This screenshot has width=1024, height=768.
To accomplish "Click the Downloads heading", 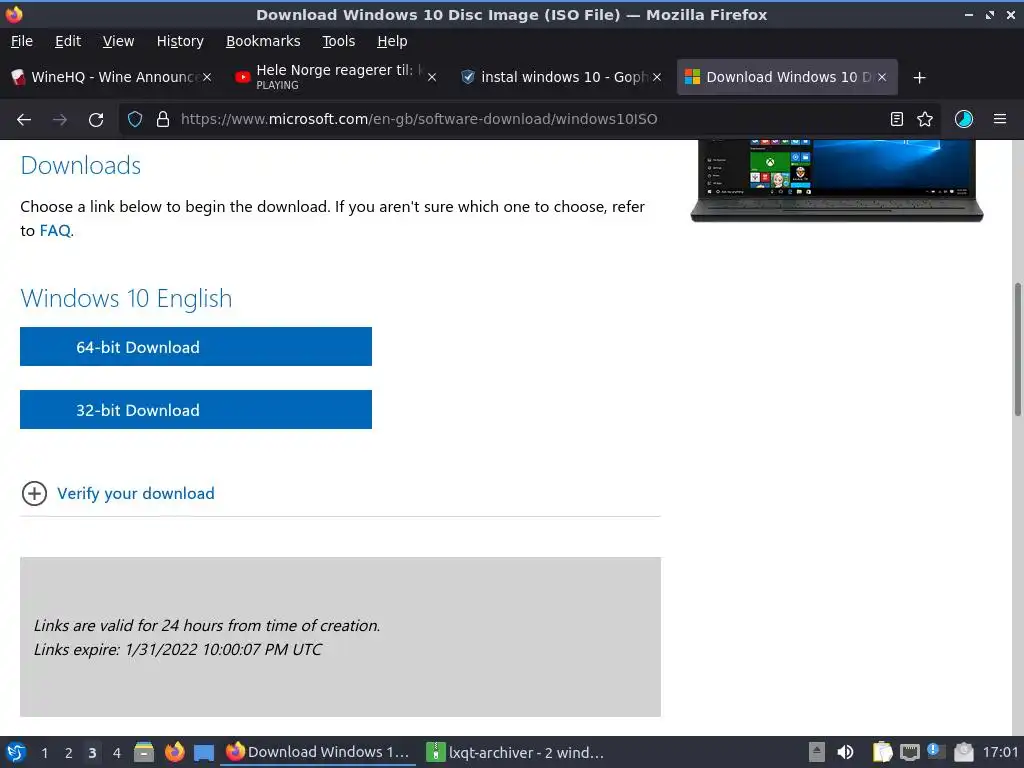I will (80, 165).
